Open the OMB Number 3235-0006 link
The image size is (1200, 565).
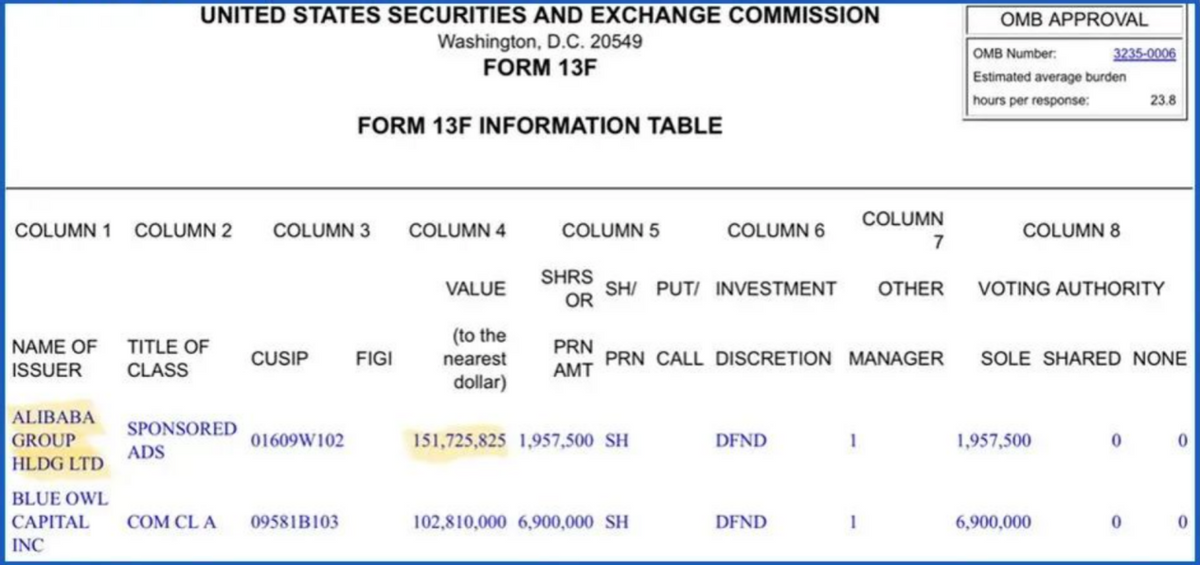click(x=1144, y=54)
